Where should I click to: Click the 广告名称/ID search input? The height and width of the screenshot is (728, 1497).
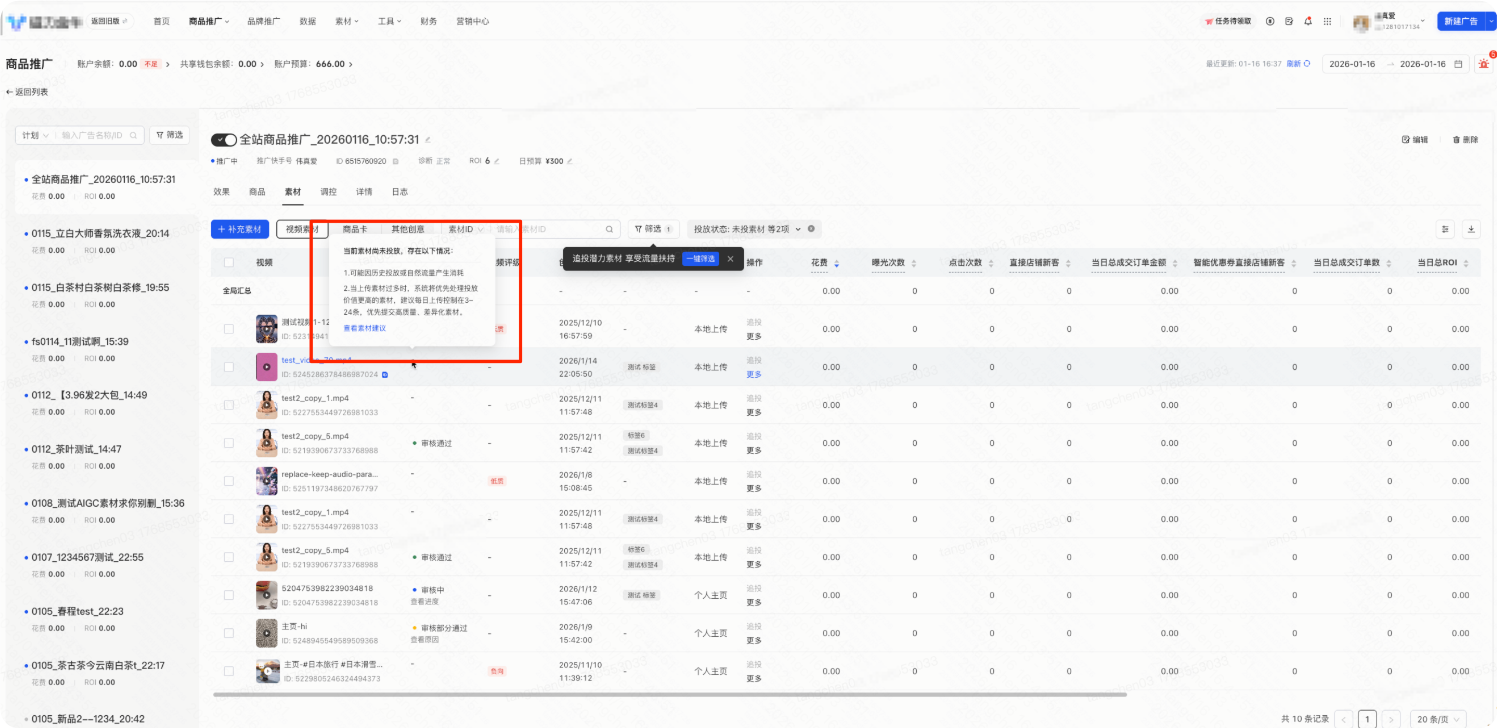coord(98,135)
